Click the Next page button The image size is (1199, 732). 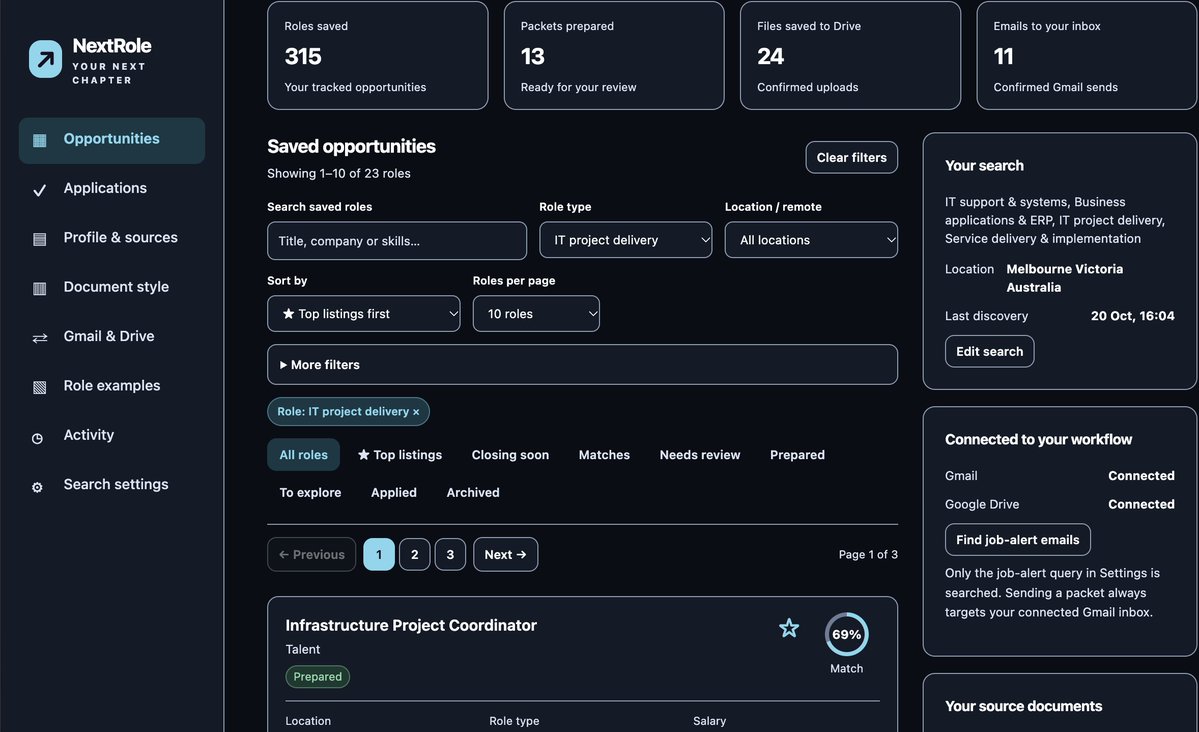point(505,555)
